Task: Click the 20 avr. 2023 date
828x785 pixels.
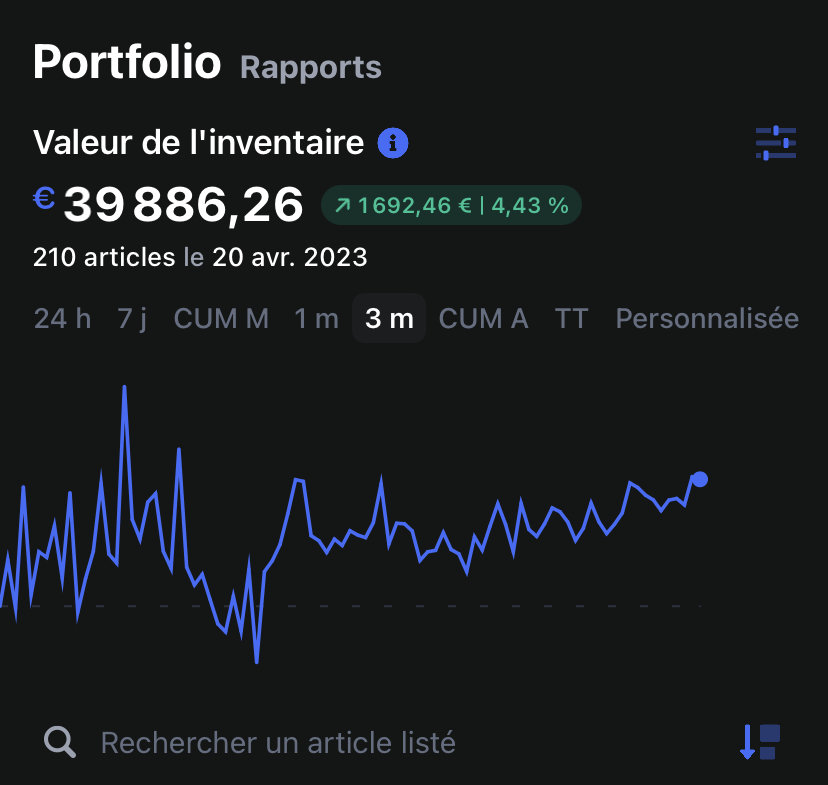Action: [x=289, y=257]
